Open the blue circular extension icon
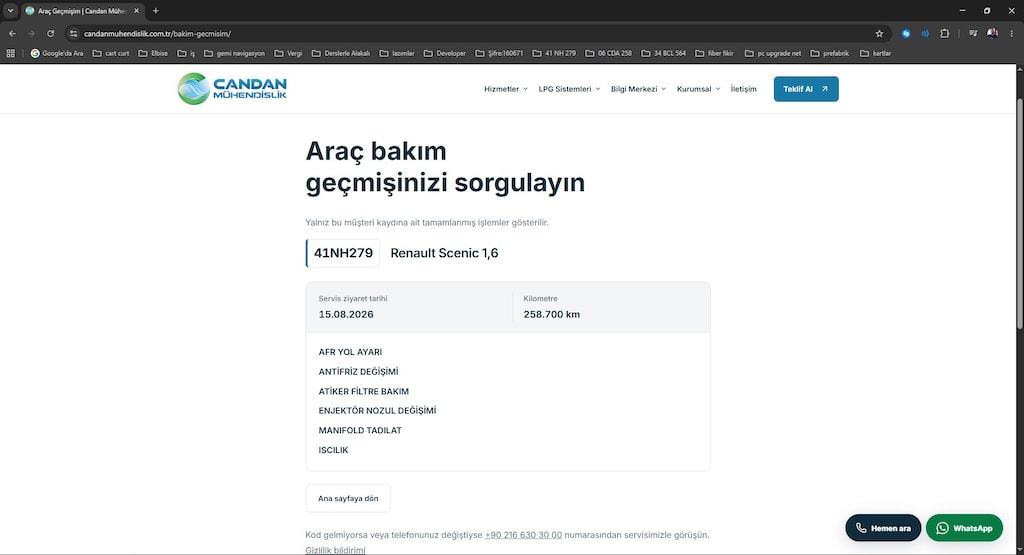The image size is (1024, 555). [906, 33]
